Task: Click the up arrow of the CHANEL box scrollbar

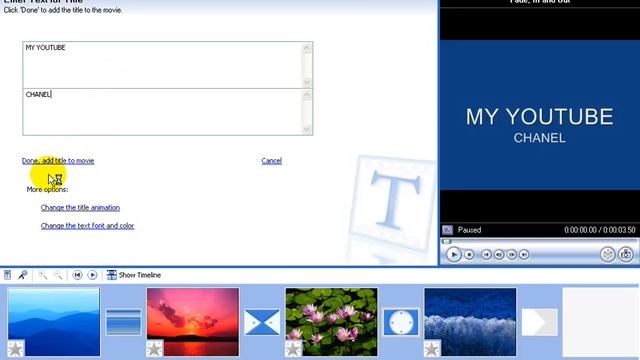Action: (307, 95)
